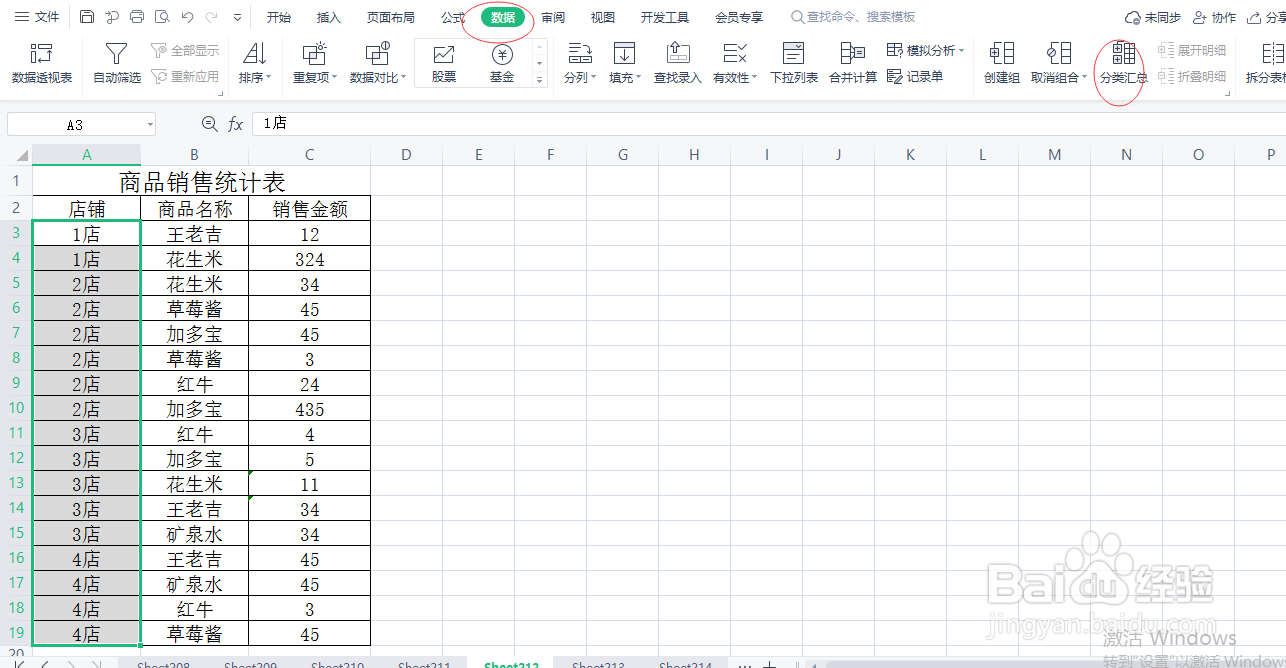Click 全部显示 (Show All) button
Screen dimensions: 1286x668
pos(185,51)
